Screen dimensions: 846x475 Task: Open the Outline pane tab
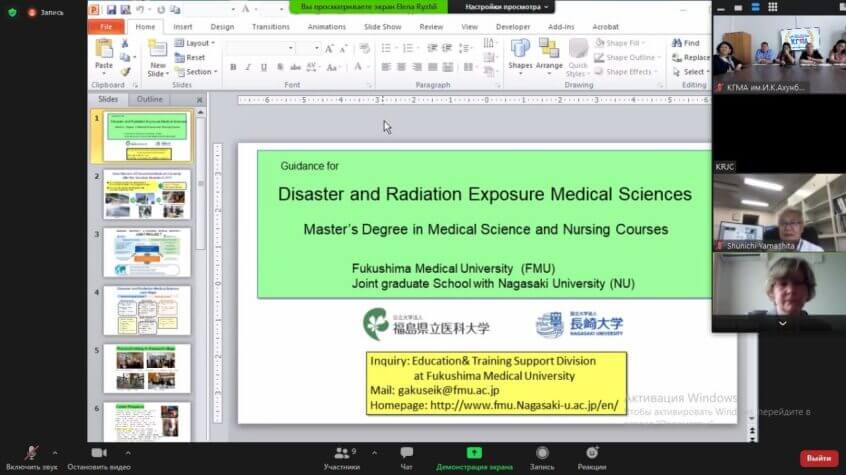click(150, 99)
